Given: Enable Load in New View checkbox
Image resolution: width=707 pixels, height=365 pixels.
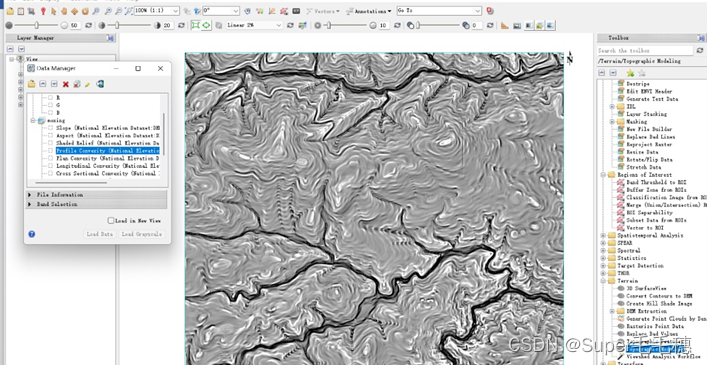Looking at the screenshot, I should [110, 220].
